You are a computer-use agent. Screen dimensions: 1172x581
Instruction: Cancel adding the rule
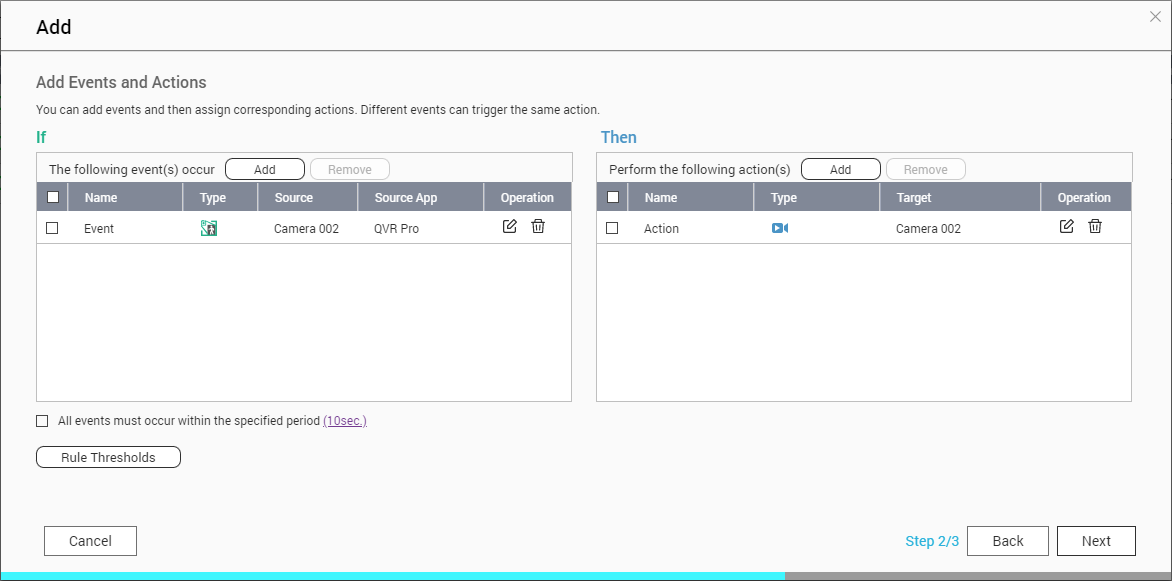tap(90, 541)
